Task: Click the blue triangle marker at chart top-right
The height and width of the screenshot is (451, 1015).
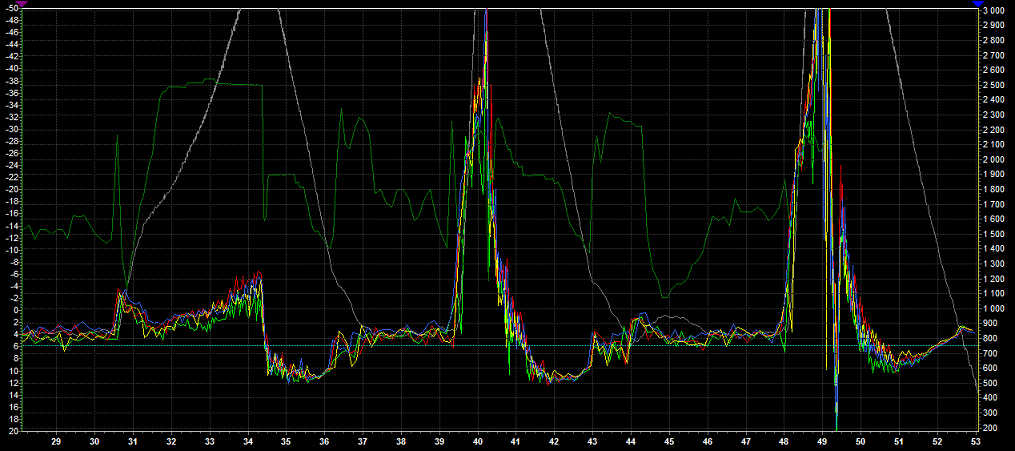Action: (978, 3)
